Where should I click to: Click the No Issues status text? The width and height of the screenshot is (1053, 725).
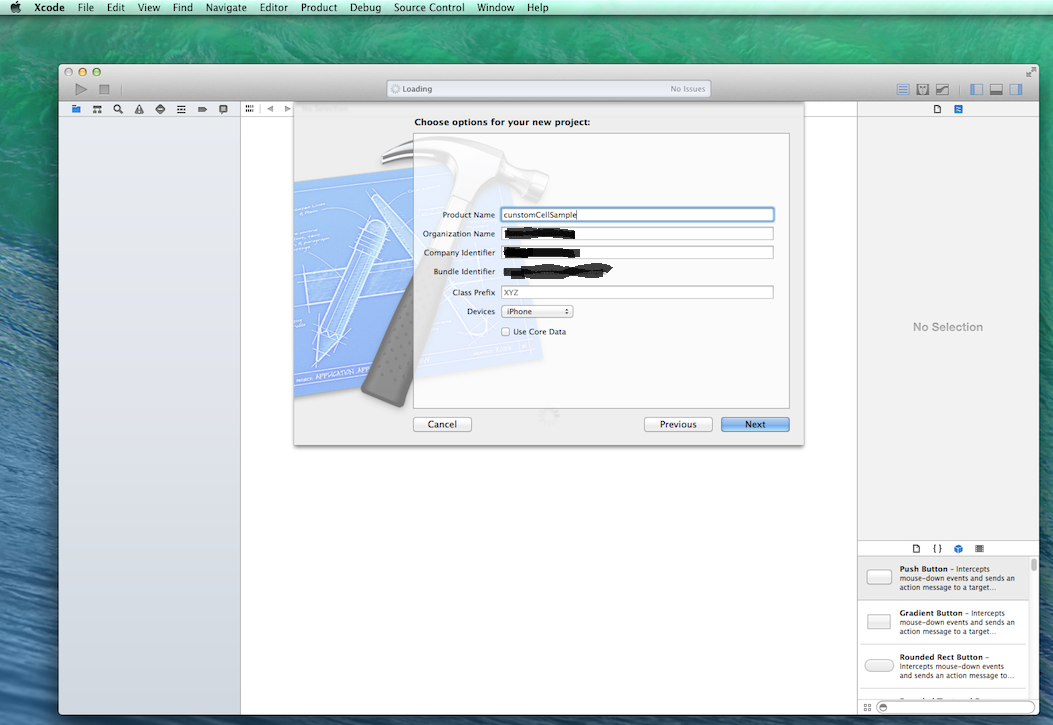[x=688, y=89]
